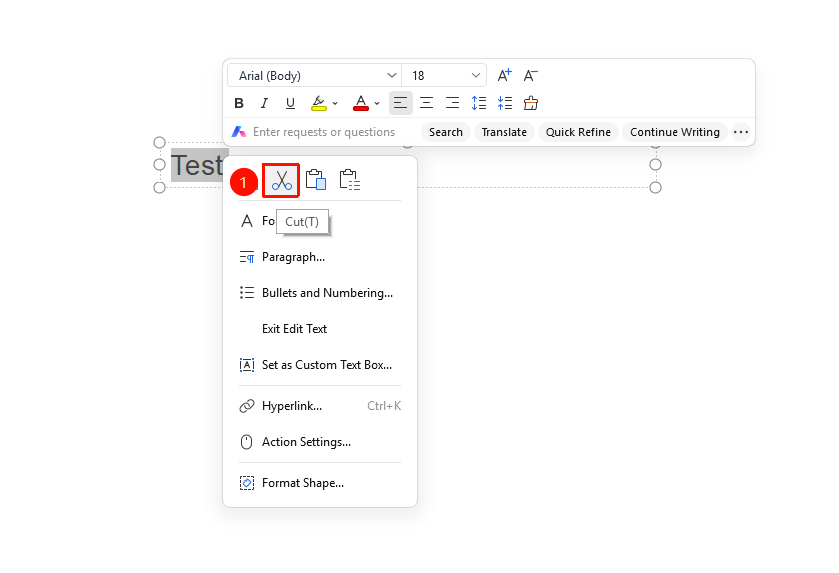Open the Paragraph... menu item
The image size is (839, 573).
(x=320, y=257)
